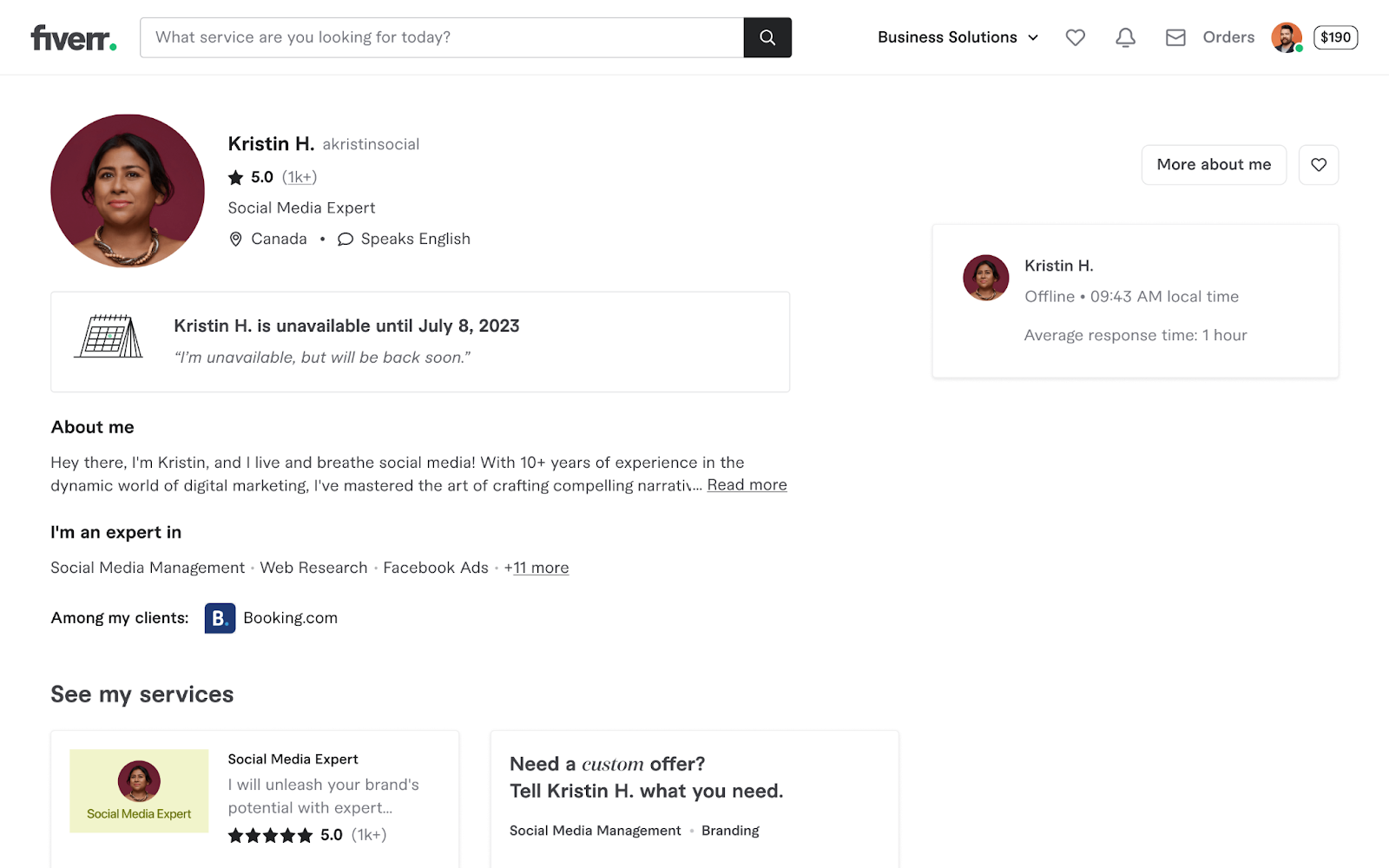The image size is (1389, 868).
Task: Save Kristin H. with the heart button
Action: point(1318,165)
